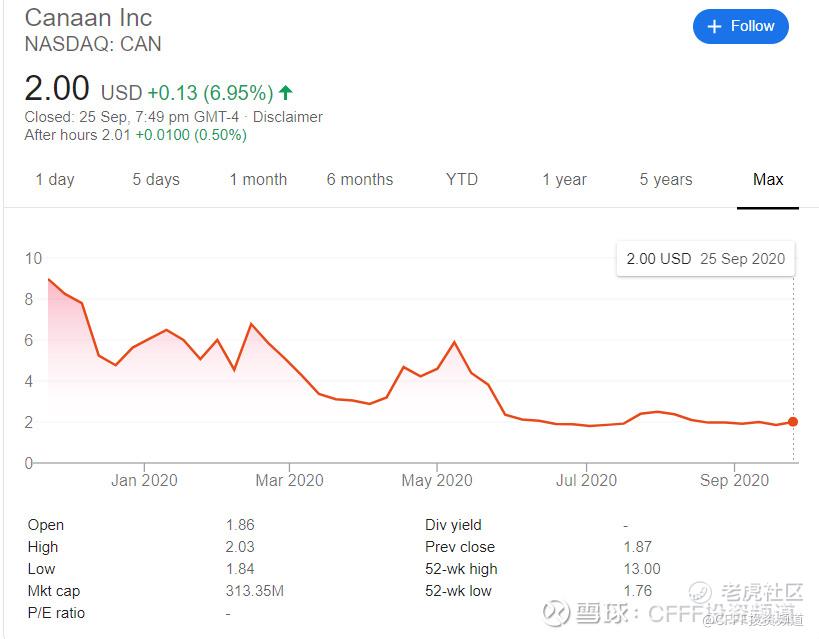
Task: Select the 1 month tab
Action: pyautogui.click(x=258, y=179)
